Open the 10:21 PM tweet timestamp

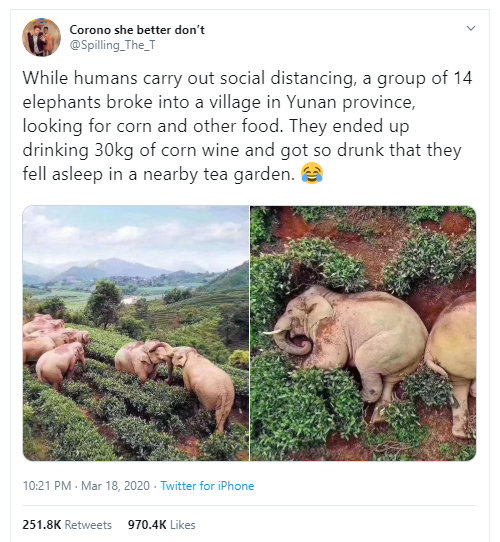click(47, 486)
